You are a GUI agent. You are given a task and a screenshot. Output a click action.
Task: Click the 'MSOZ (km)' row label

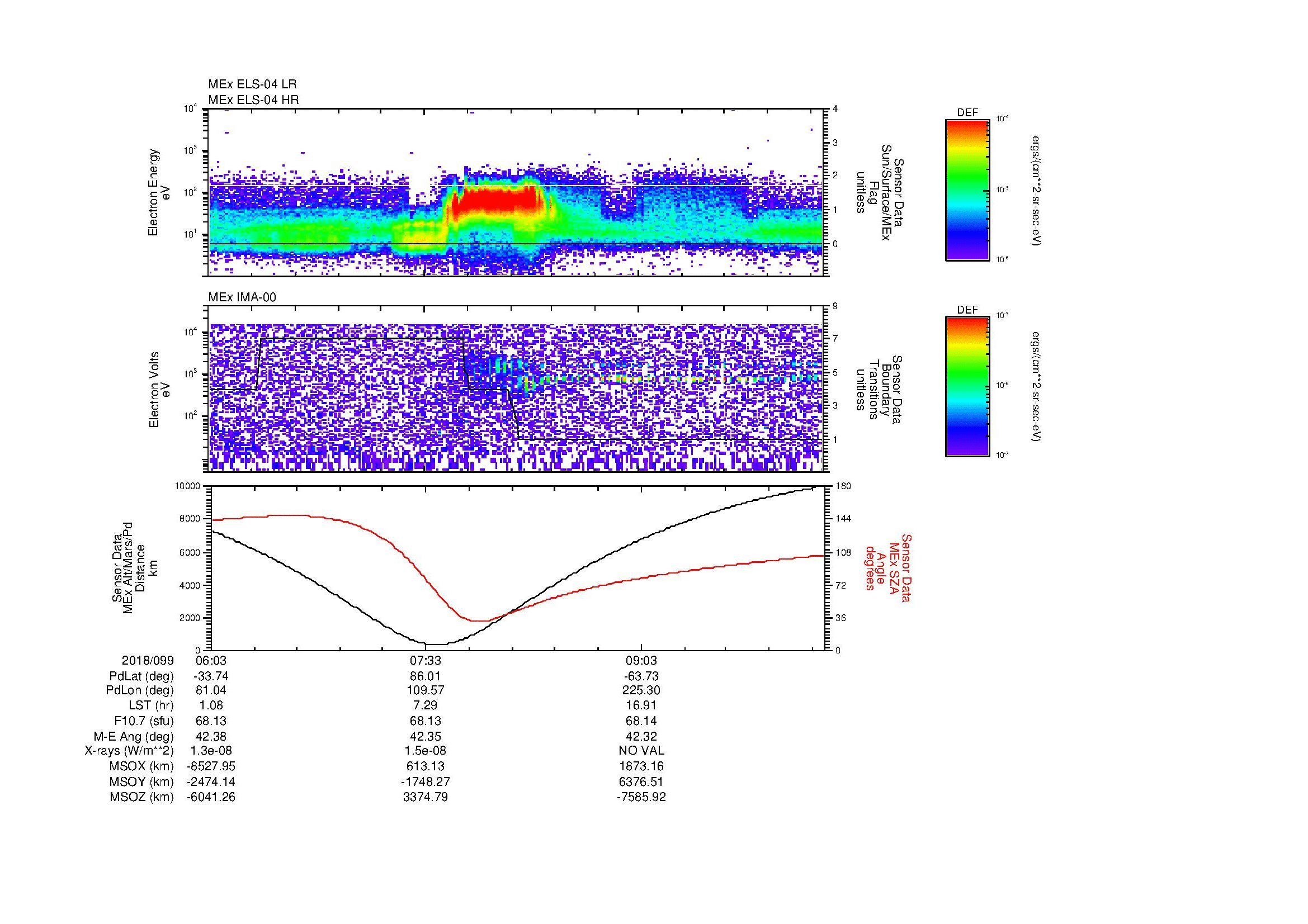click(x=141, y=797)
